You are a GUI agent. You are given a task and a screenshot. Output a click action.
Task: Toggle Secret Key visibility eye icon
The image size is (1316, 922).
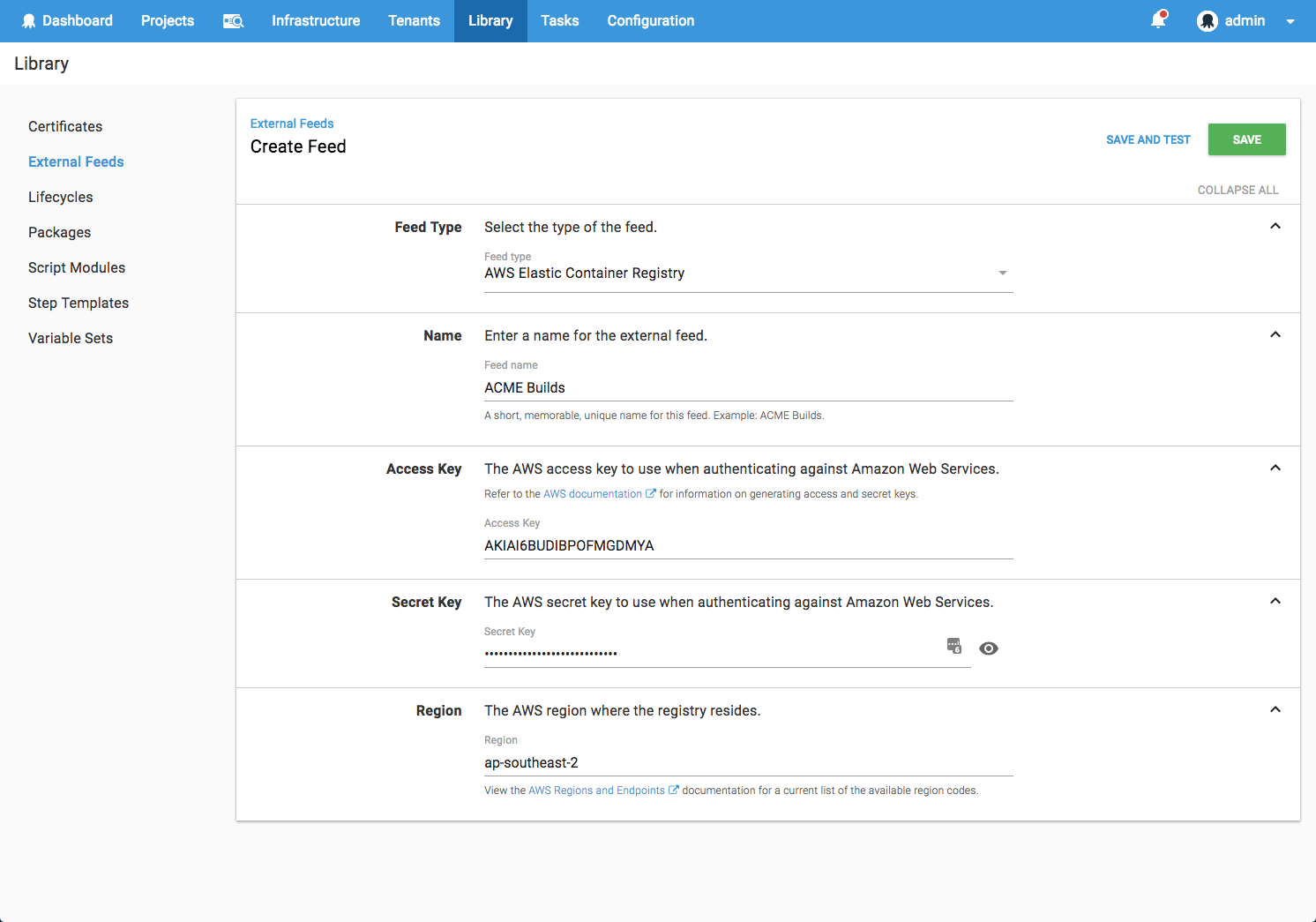click(989, 648)
